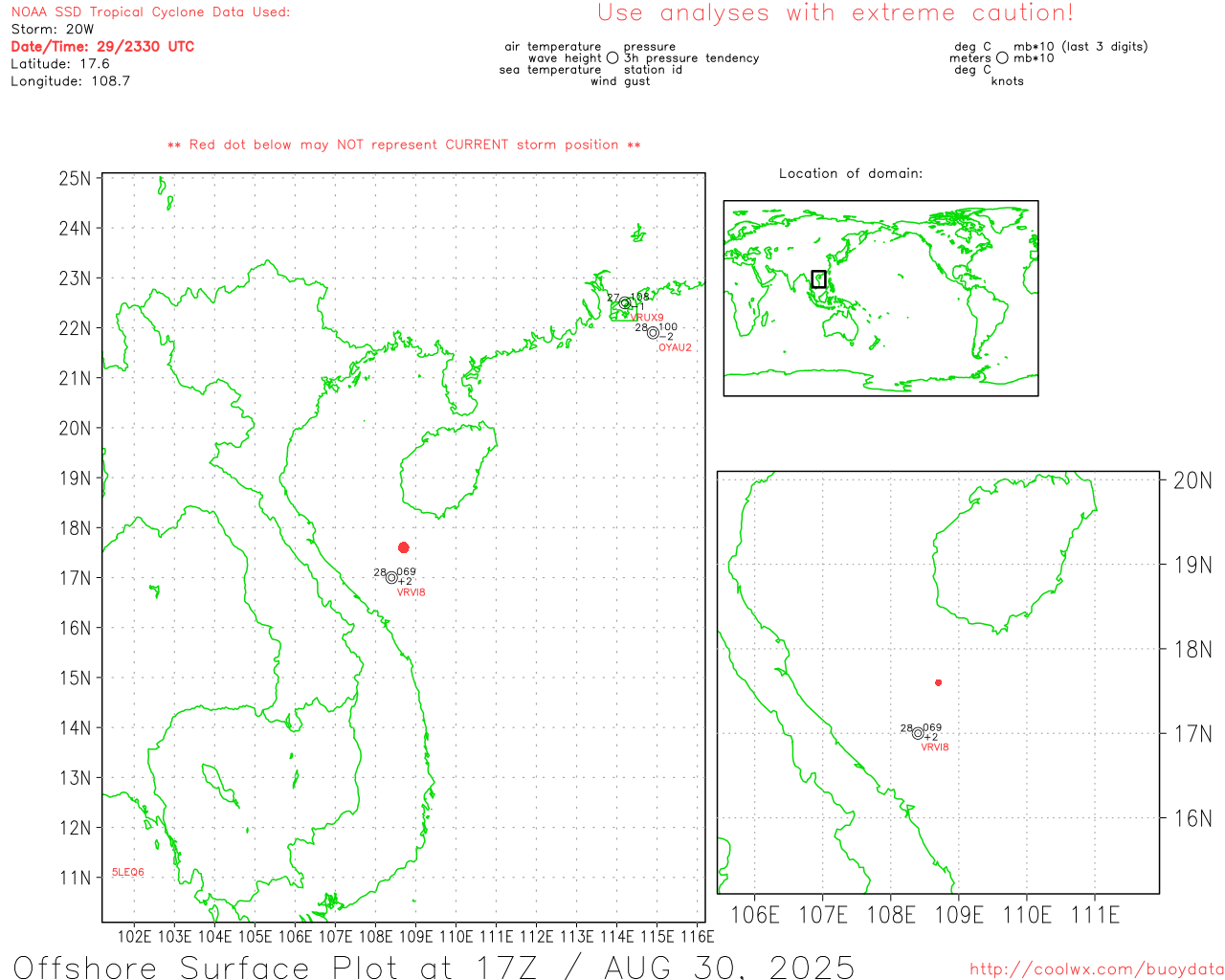Click 'Location of domain:' label
This screenshot has height=980, width=1225.
click(x=851, y=173)
